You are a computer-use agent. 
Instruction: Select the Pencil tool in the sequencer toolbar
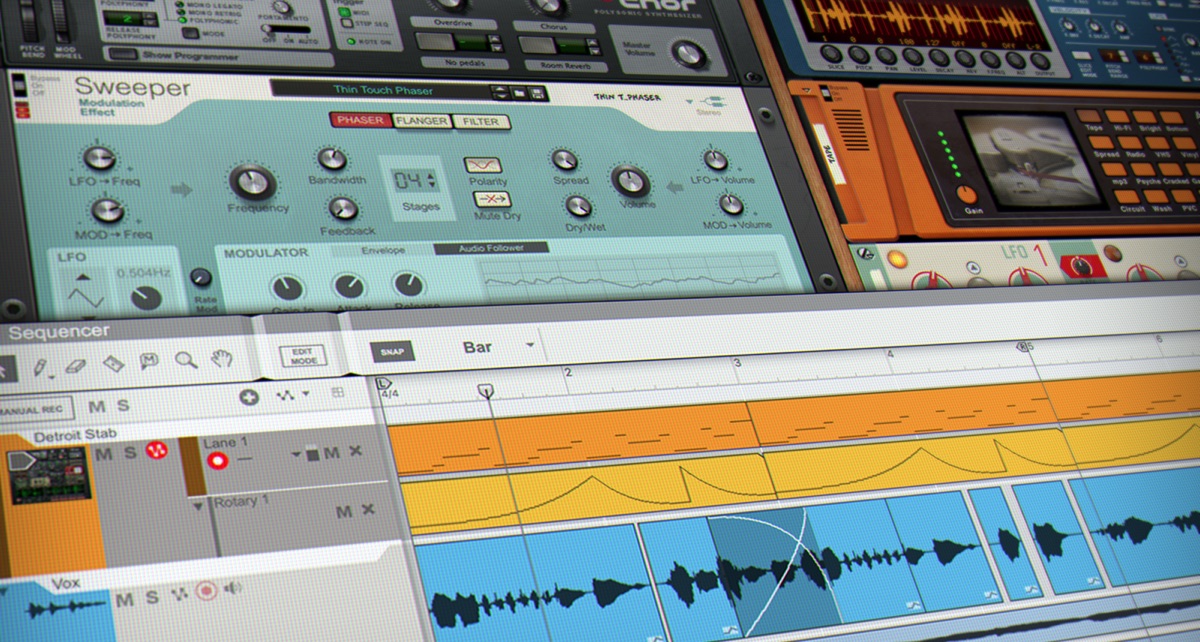(40, 365)
